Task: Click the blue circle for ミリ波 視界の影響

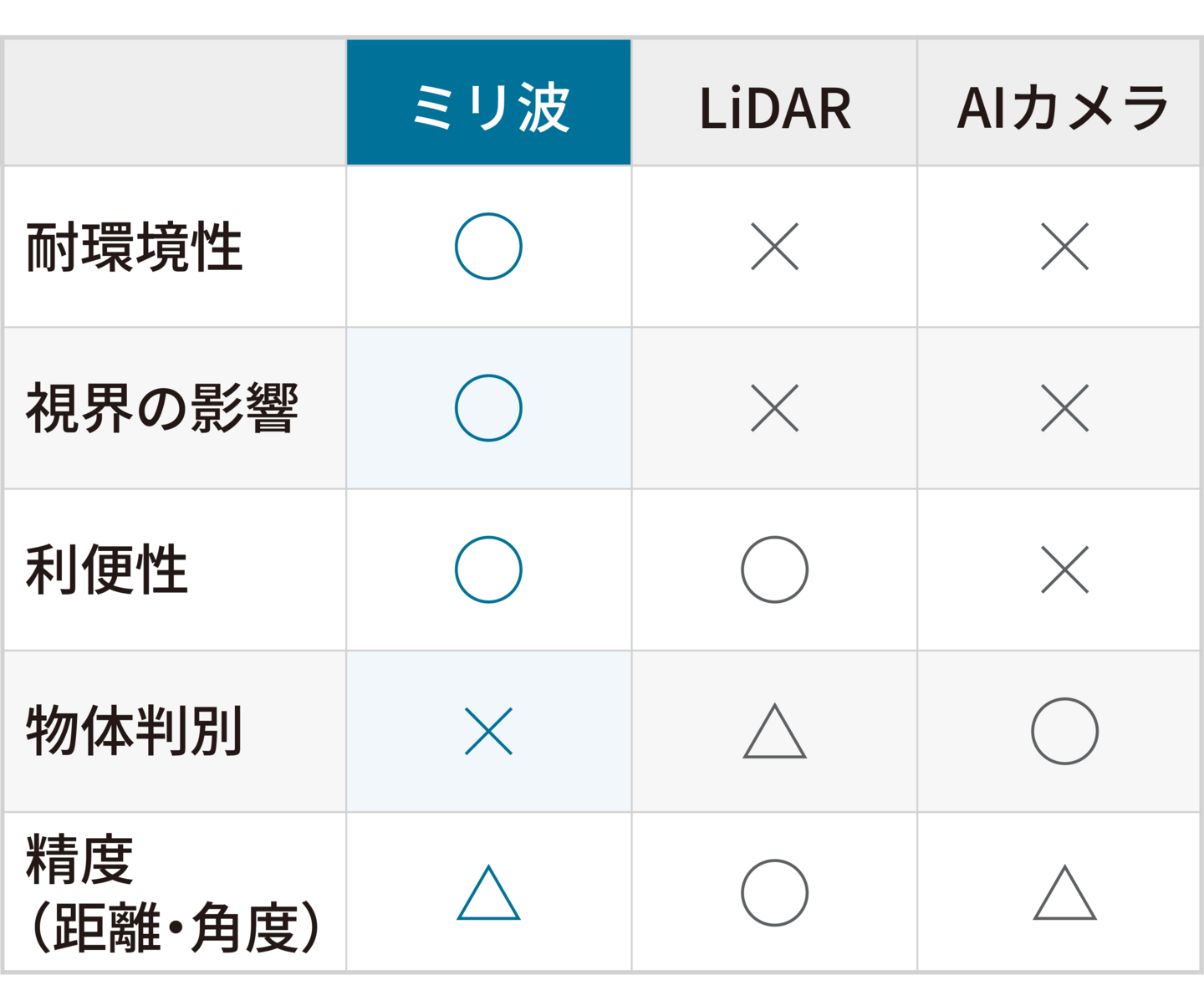Action: click(x=488, y=408)
